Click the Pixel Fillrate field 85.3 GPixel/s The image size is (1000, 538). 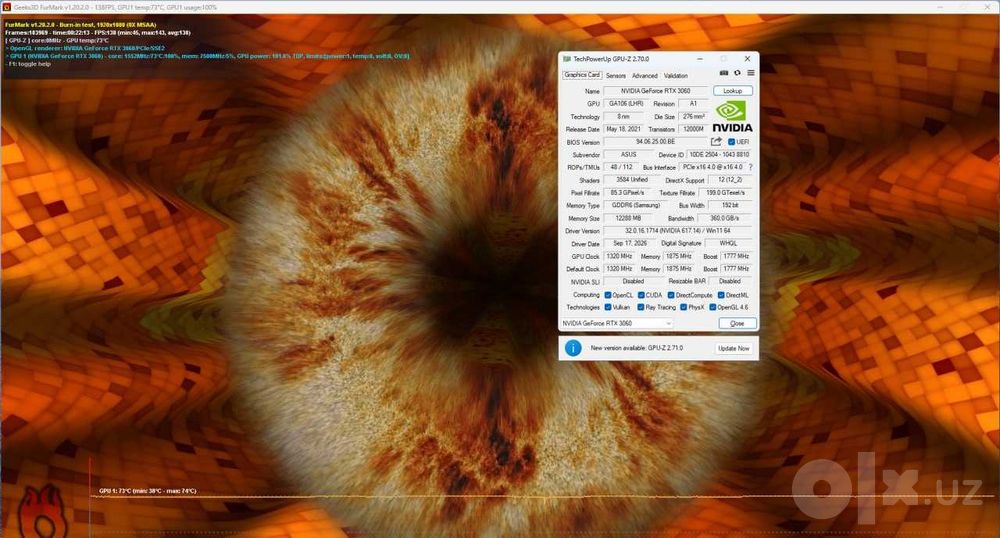click(627, 193)
